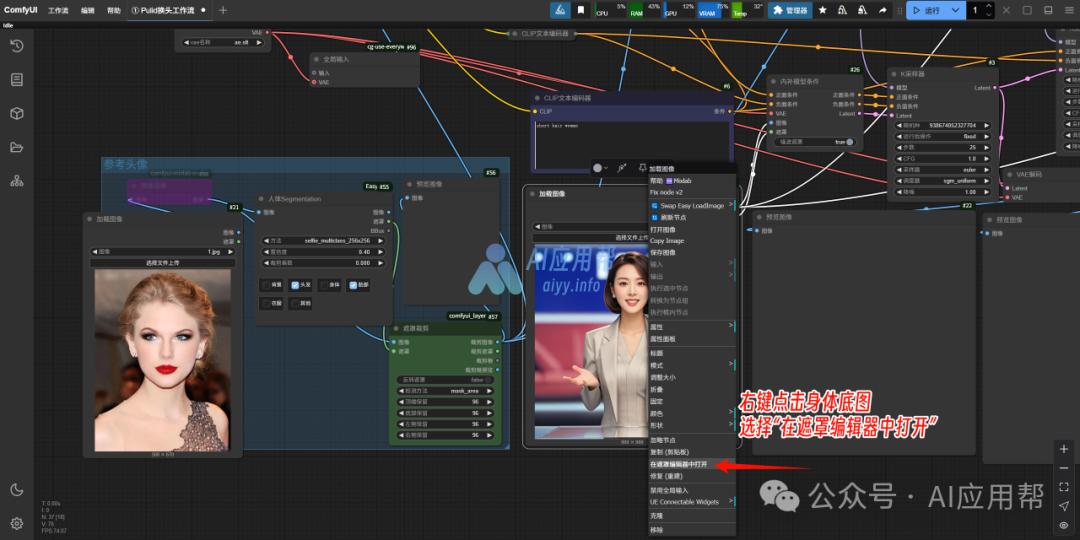Image resolution: width=1080 pixels, height=540 pixels.
Task: Expand the run button dropdown arrow
Action: tap(955, 10)
